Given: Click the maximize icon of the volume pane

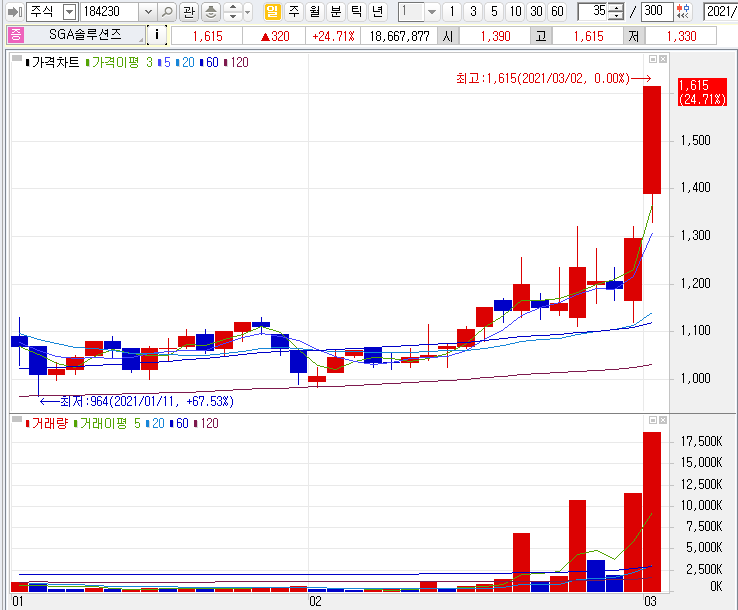Looking at the screenshot, I should click(x=653, y=420).
